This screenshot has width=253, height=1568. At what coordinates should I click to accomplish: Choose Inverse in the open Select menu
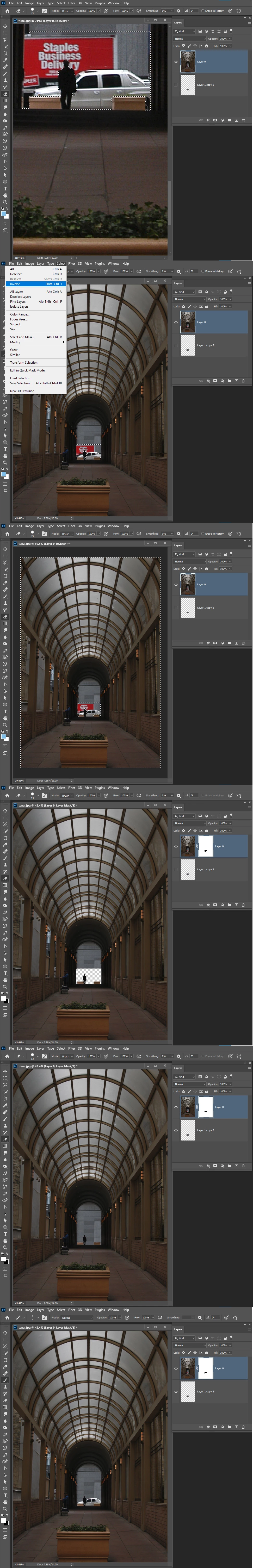[36, 284]
